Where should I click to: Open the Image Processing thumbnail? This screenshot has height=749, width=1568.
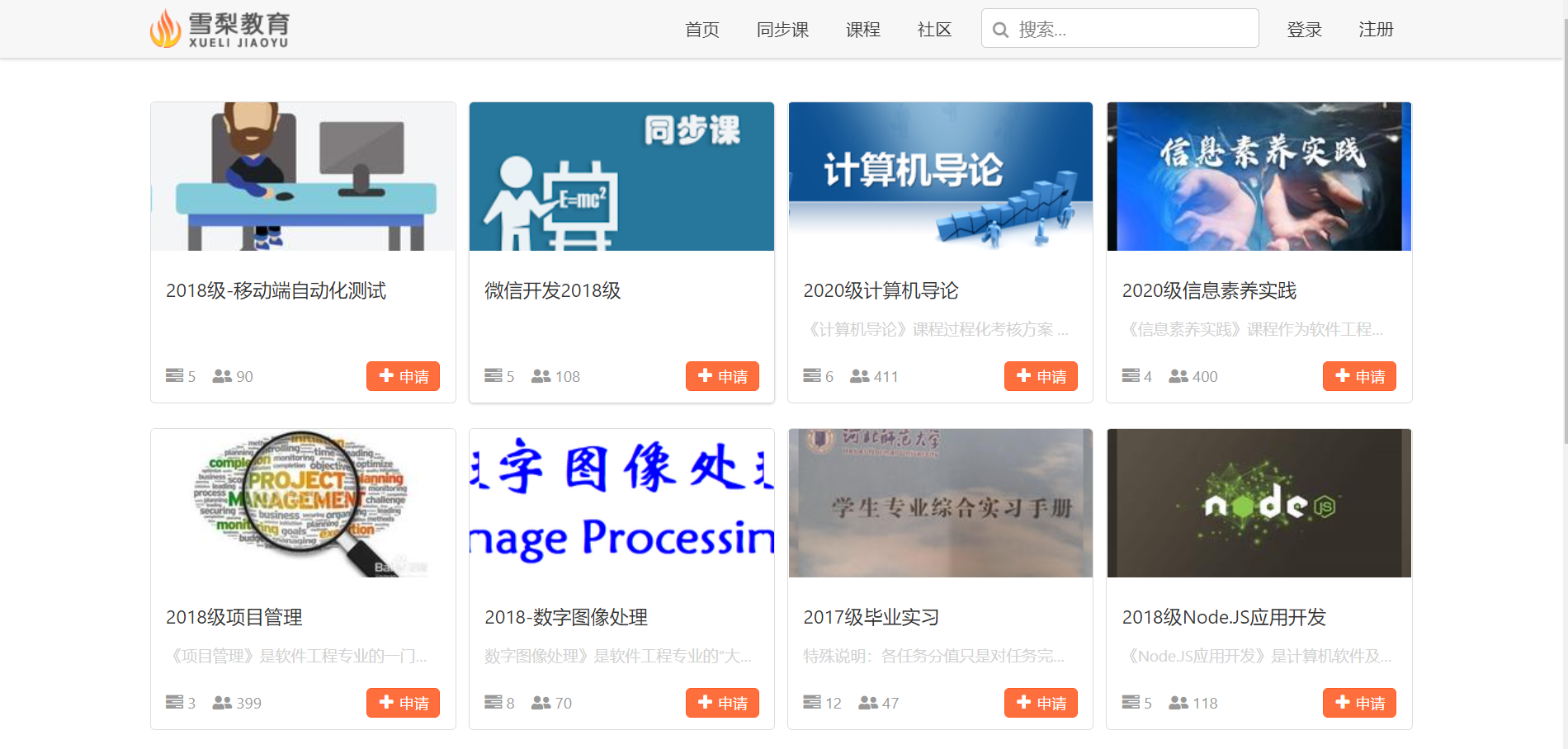click(621, 503)
